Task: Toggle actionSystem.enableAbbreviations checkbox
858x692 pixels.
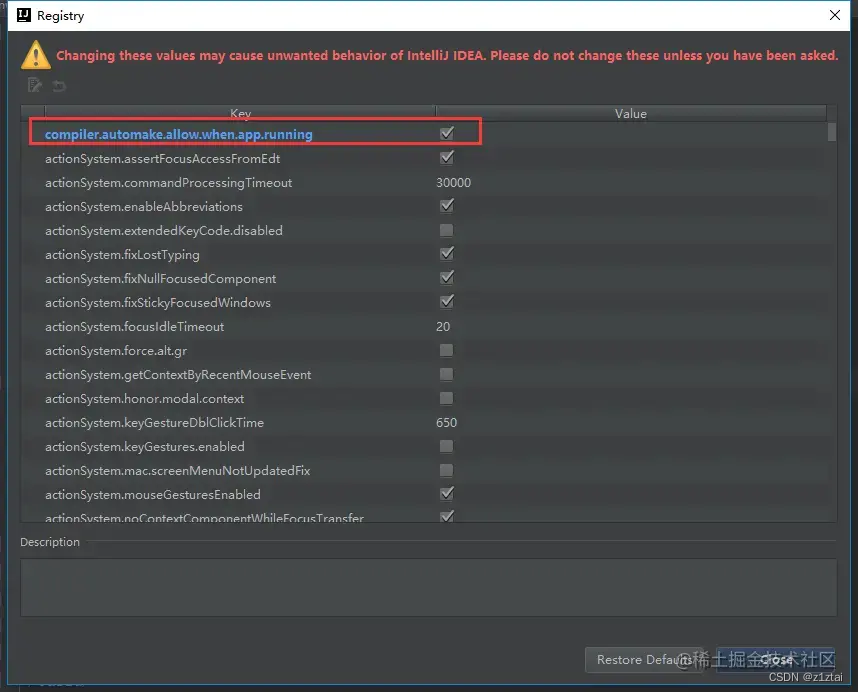Action: 447,205
